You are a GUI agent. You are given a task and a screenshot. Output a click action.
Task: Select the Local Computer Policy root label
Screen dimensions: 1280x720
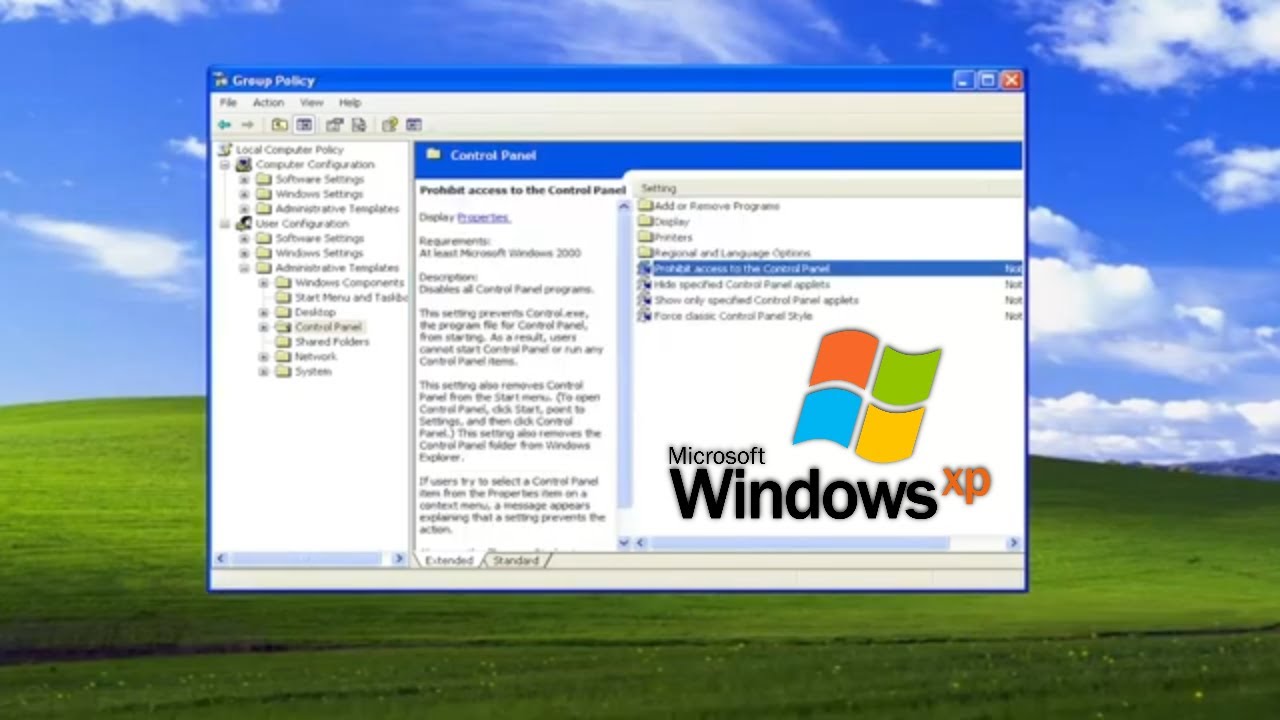click(x=290, y=150)
